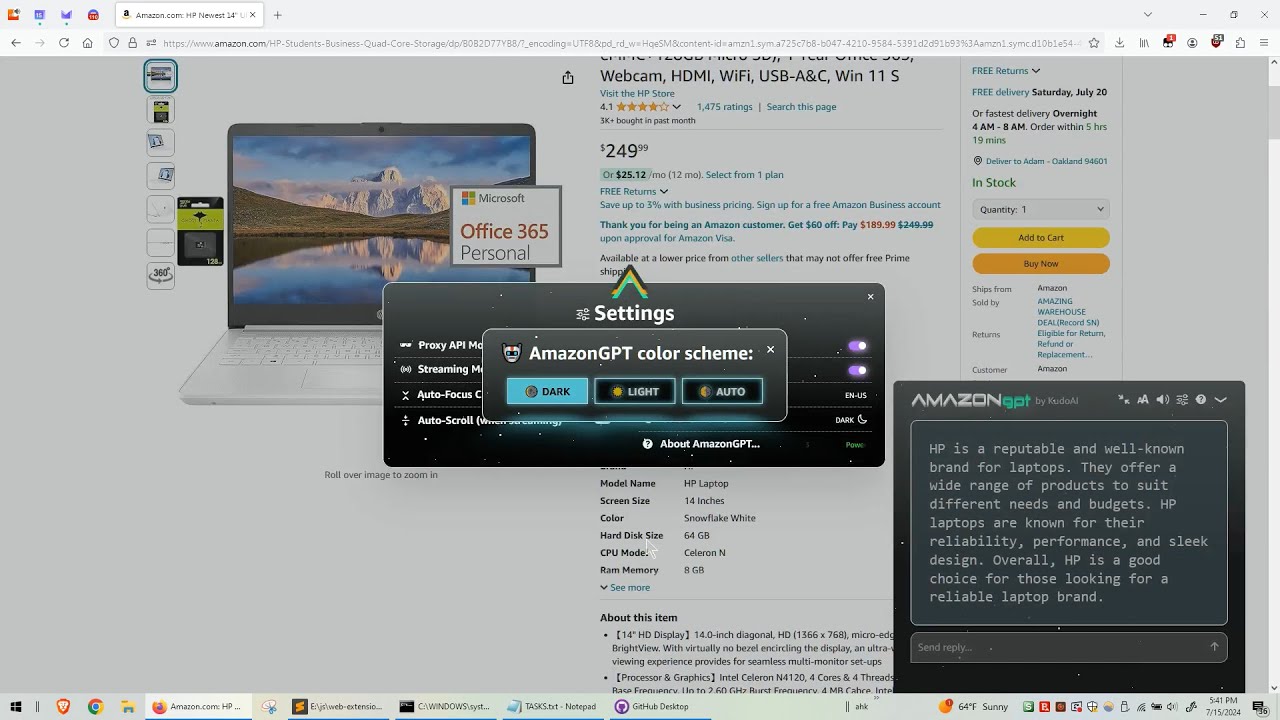
Task: Toggle the Proxy API Mode switch
Action: (857, 346)
